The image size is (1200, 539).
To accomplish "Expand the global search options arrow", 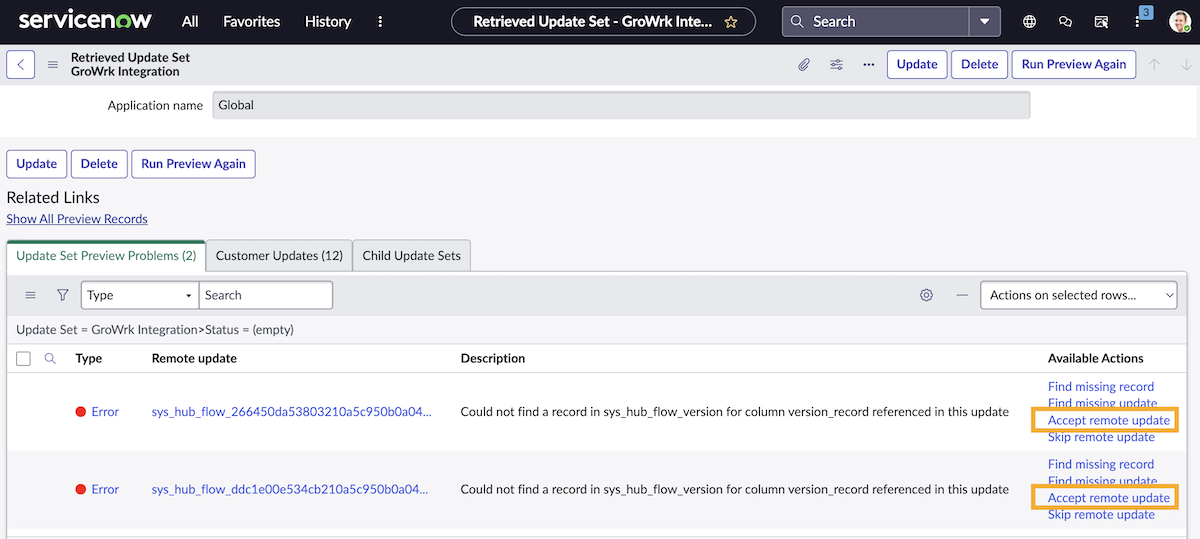I will tap(984, 21).
